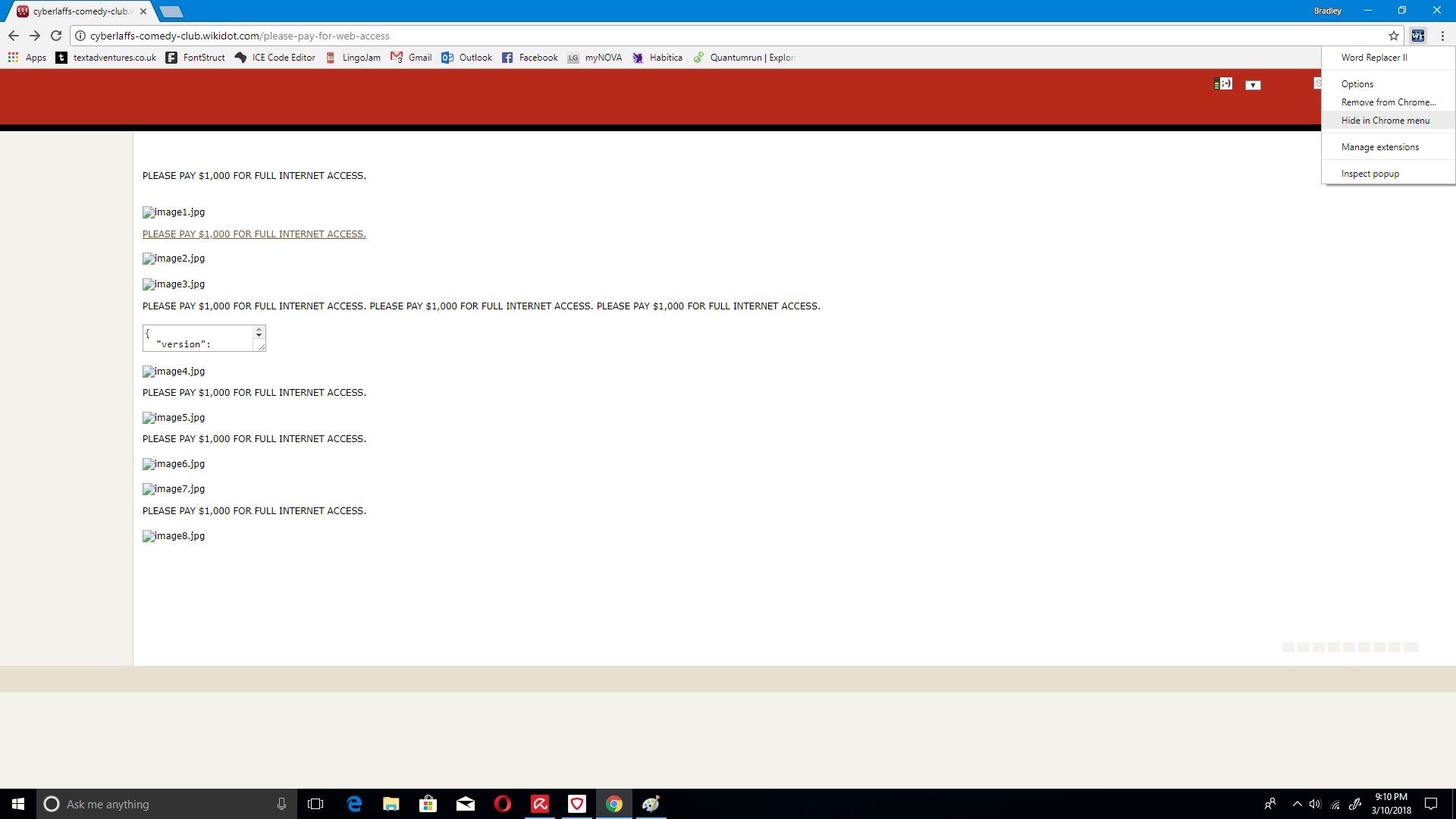Open the Facebook bookmark
The height and width of the screenshot is (819, 1456).
530,58
